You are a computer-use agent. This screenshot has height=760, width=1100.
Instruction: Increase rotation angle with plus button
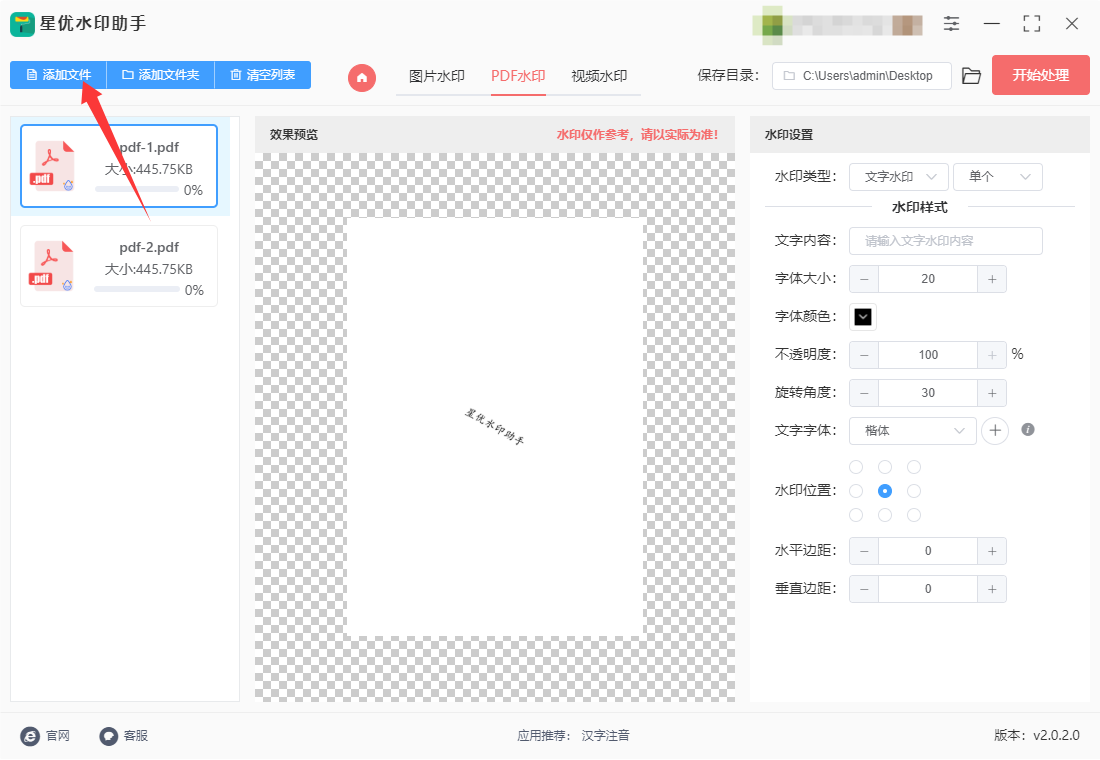992,393
